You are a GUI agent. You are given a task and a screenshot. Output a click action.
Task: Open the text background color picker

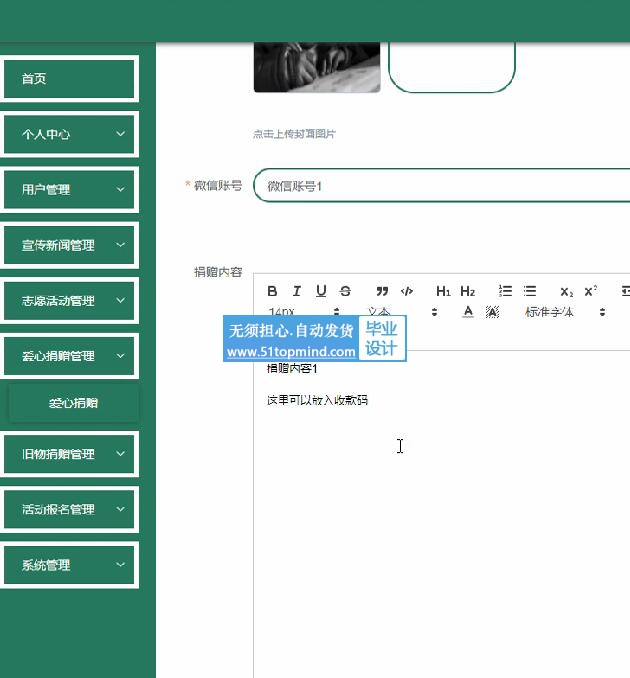click(492, 312)
